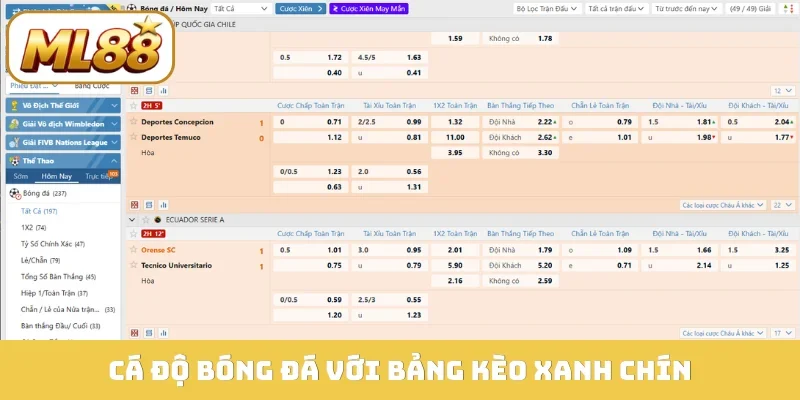Select Đội Nhà 1.79 next goal odds
The height and width of the screenshot is (400, 800).
tap(520, 250)
